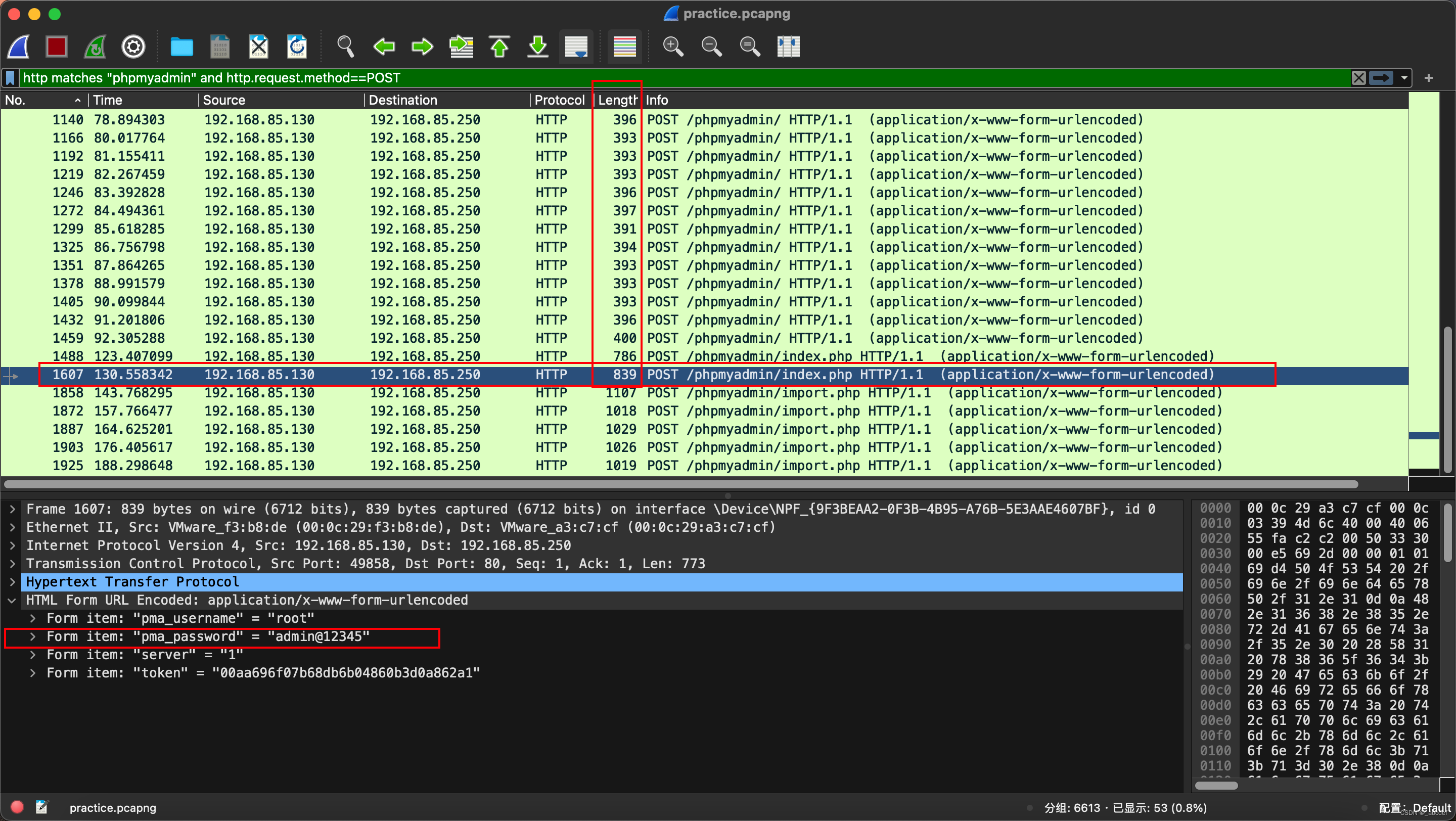Click the packet list horizontal scrollbar
1456x821 pixels.
click(678, 484)
